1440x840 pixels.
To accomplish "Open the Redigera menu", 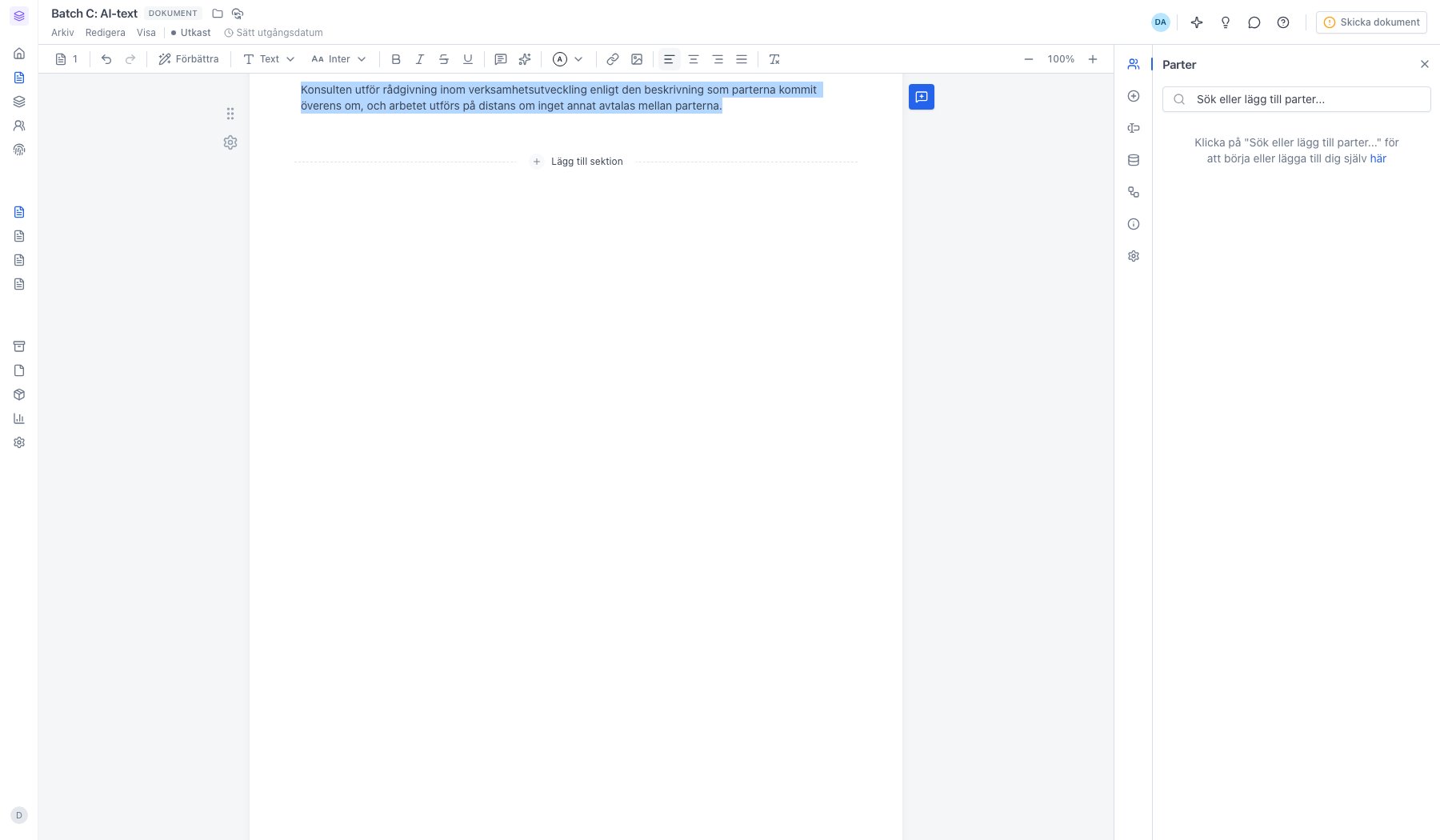I will 106,33.
